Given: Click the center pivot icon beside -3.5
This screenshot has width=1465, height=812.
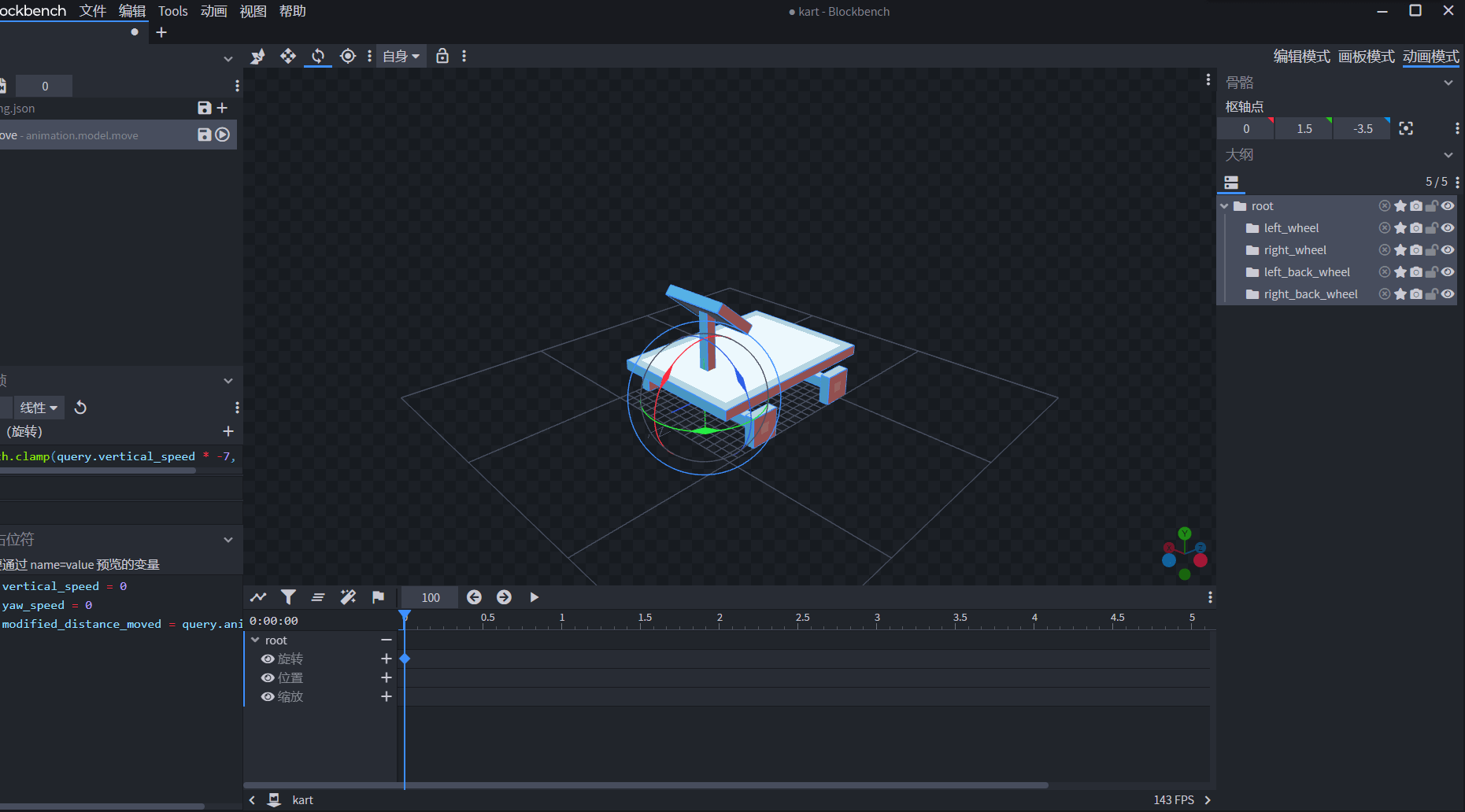Looking at the screenshot, I should tap(1406, 128).
